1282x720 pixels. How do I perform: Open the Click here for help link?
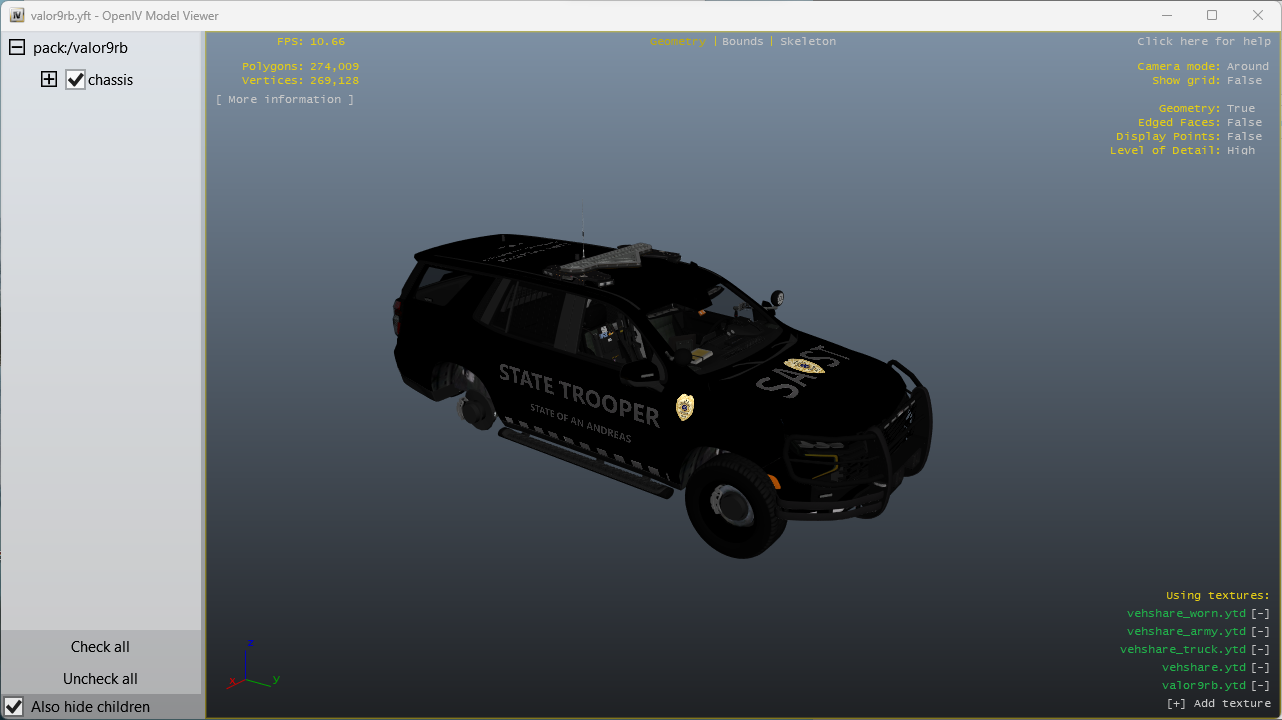click(1203, 42)
